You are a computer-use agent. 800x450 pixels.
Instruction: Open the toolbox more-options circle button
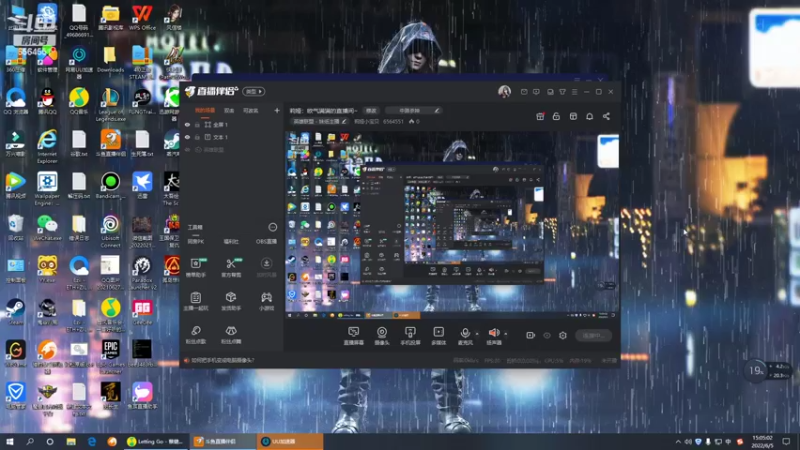click(272, 227)
